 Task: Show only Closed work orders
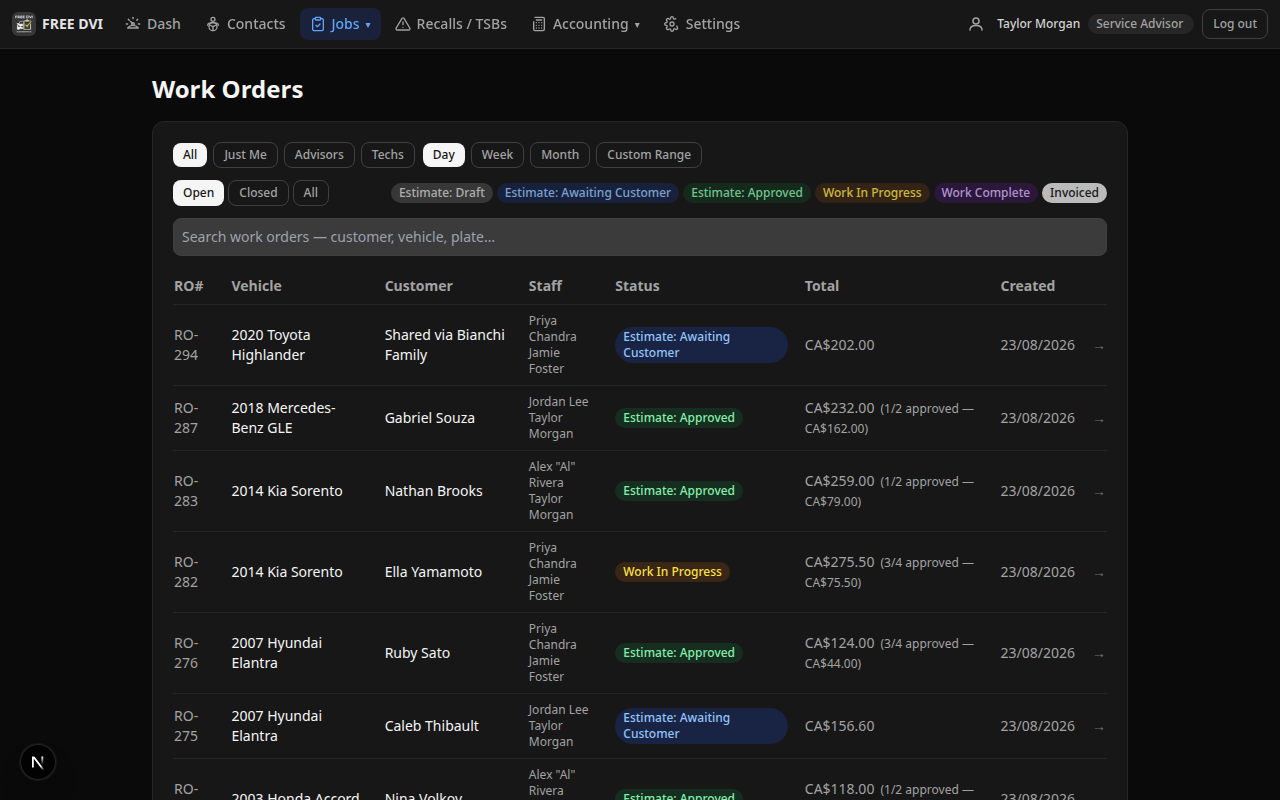pyautogui.click(x=258, y=193)
